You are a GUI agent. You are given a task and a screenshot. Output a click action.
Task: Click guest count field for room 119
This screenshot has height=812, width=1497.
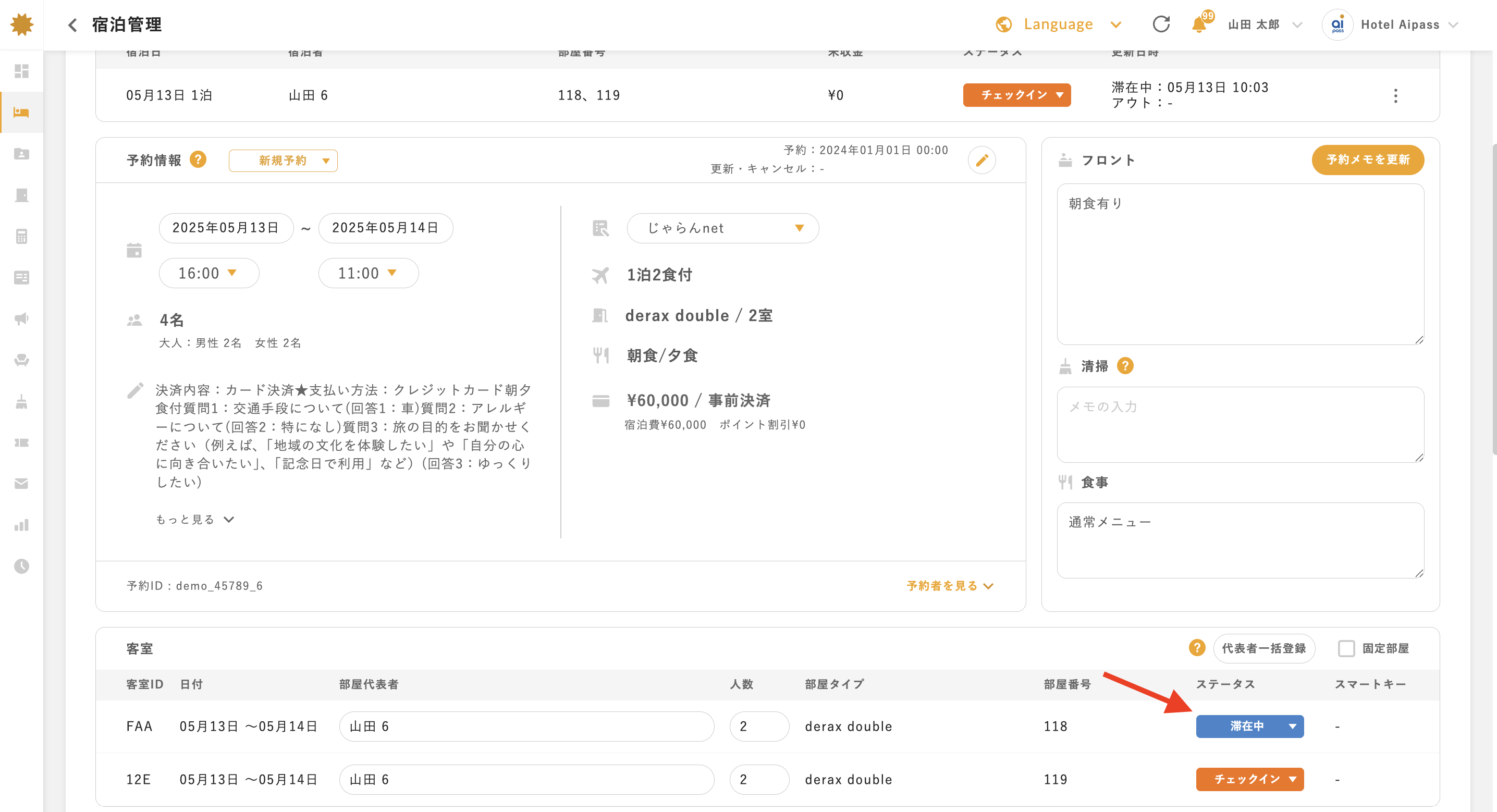point(759,779)
